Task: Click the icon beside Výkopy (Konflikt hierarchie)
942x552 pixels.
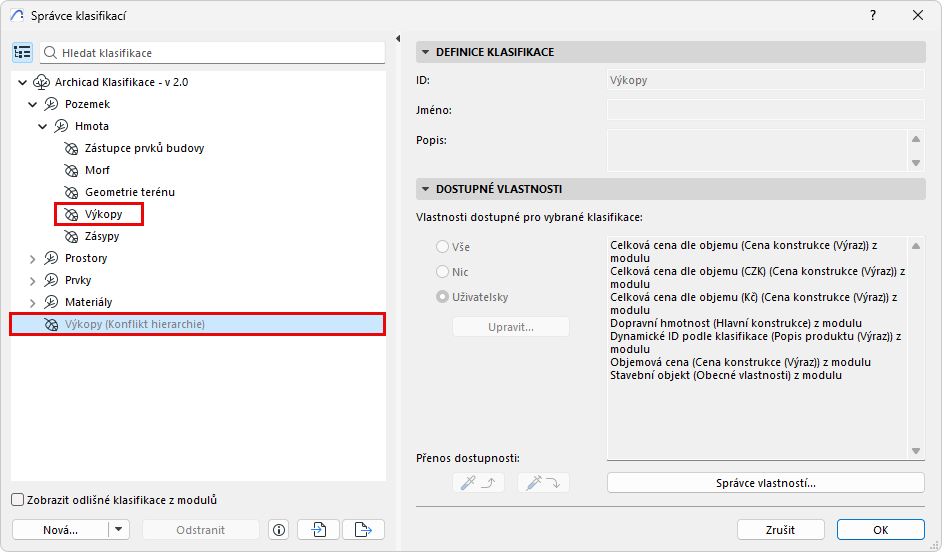Action: (x=51, y=324)
